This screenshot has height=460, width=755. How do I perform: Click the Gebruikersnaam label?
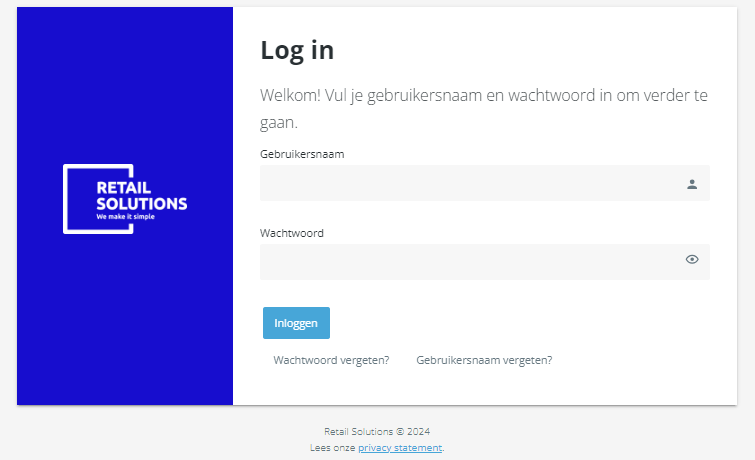coord(302,154)
